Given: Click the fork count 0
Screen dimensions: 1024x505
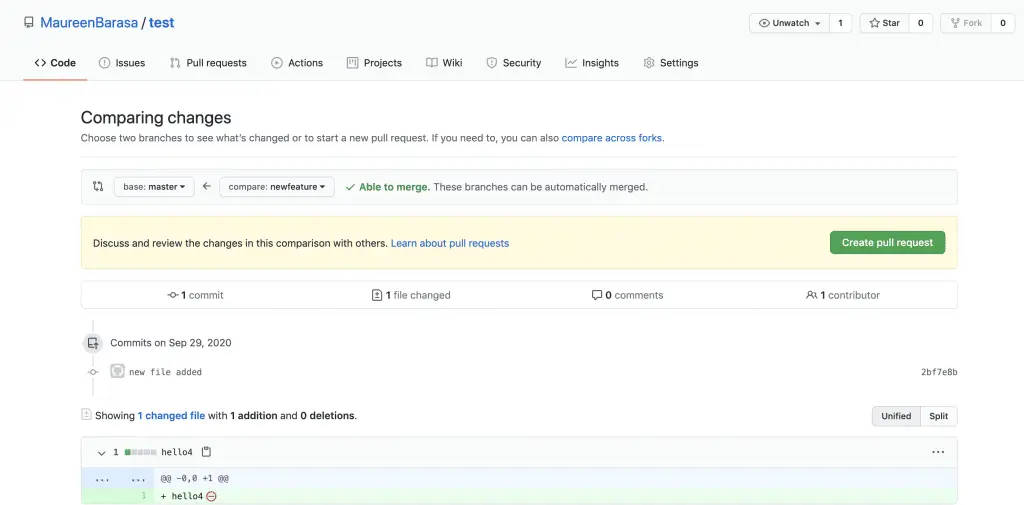Looking at the screenshot, I should [1003, 23].
